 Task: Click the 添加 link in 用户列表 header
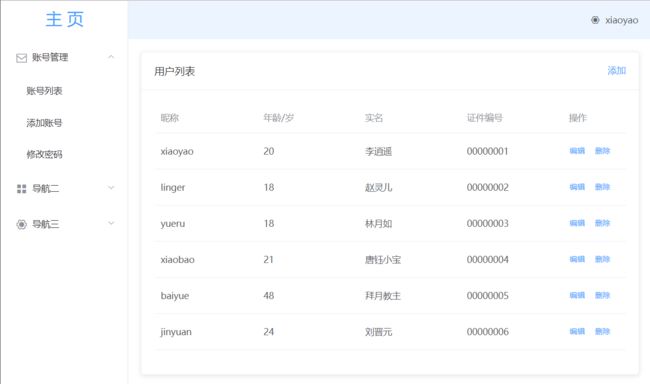616,70
